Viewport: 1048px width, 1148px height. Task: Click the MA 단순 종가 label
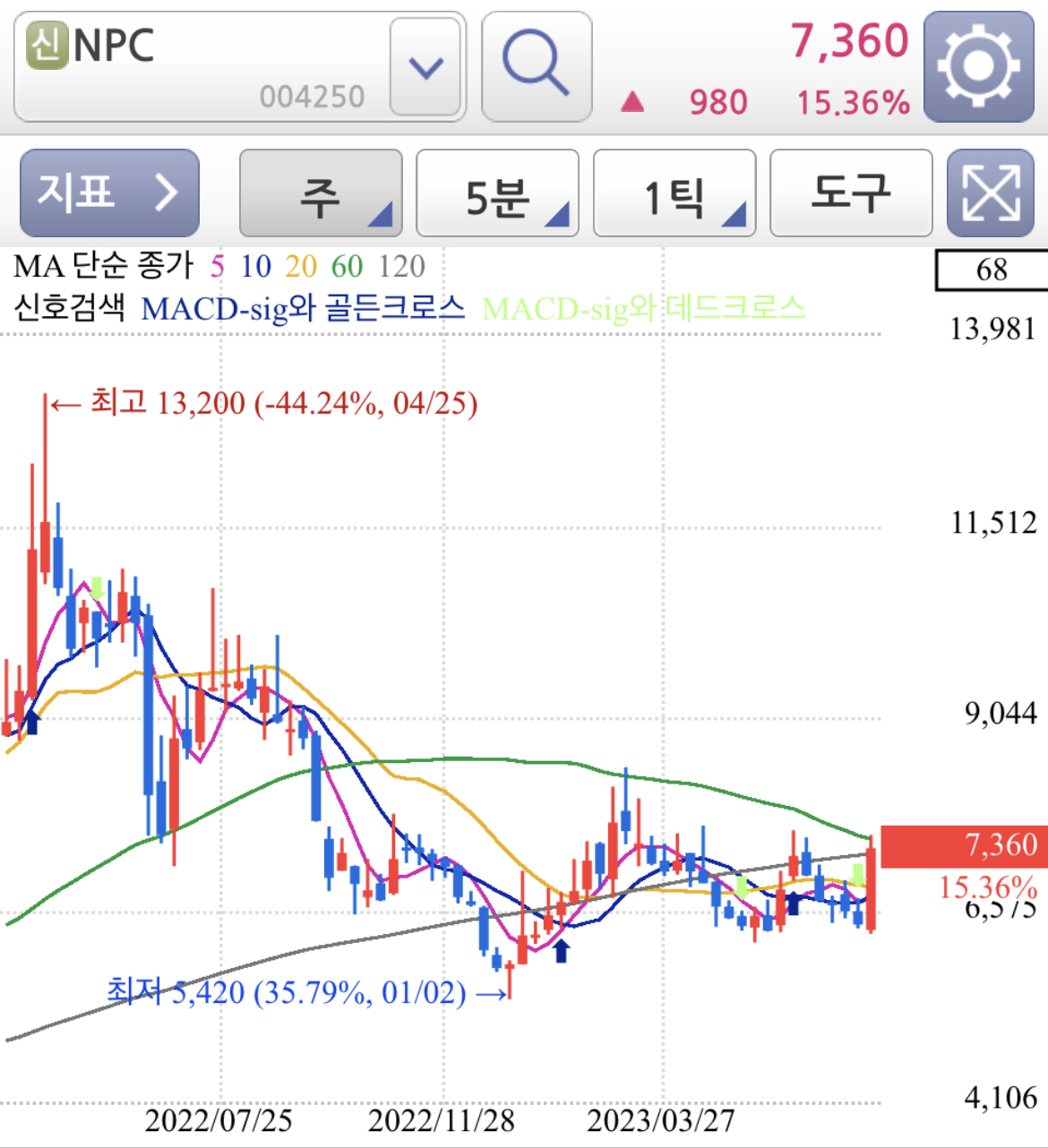click(103, 266)
